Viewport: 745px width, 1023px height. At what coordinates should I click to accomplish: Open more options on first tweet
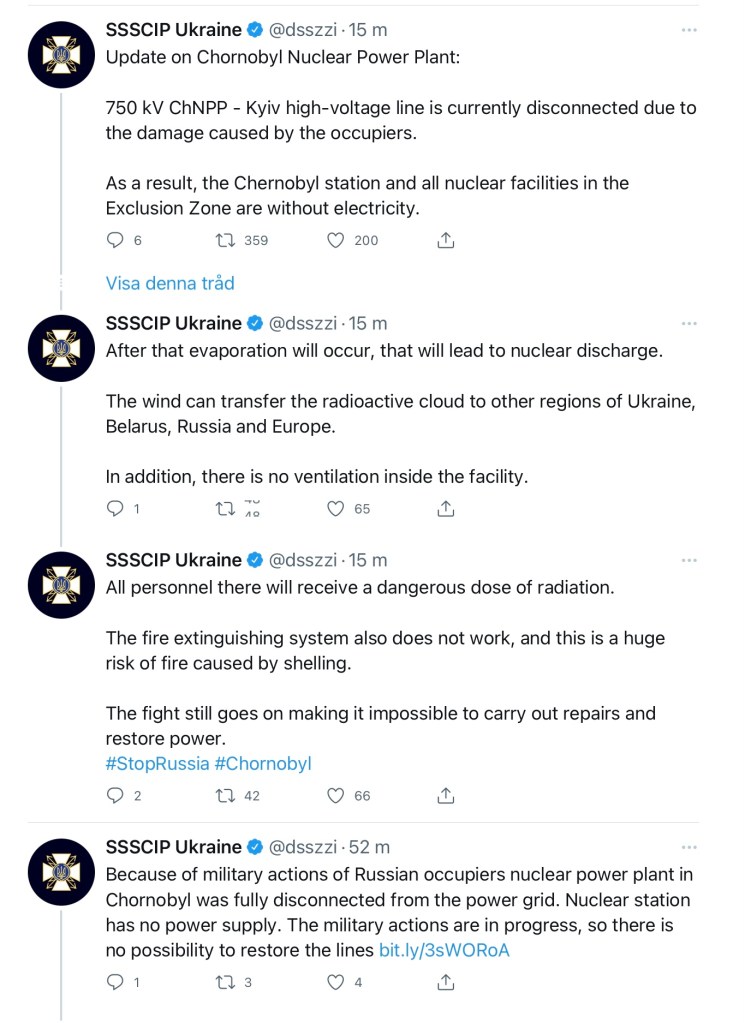point(688,31)
